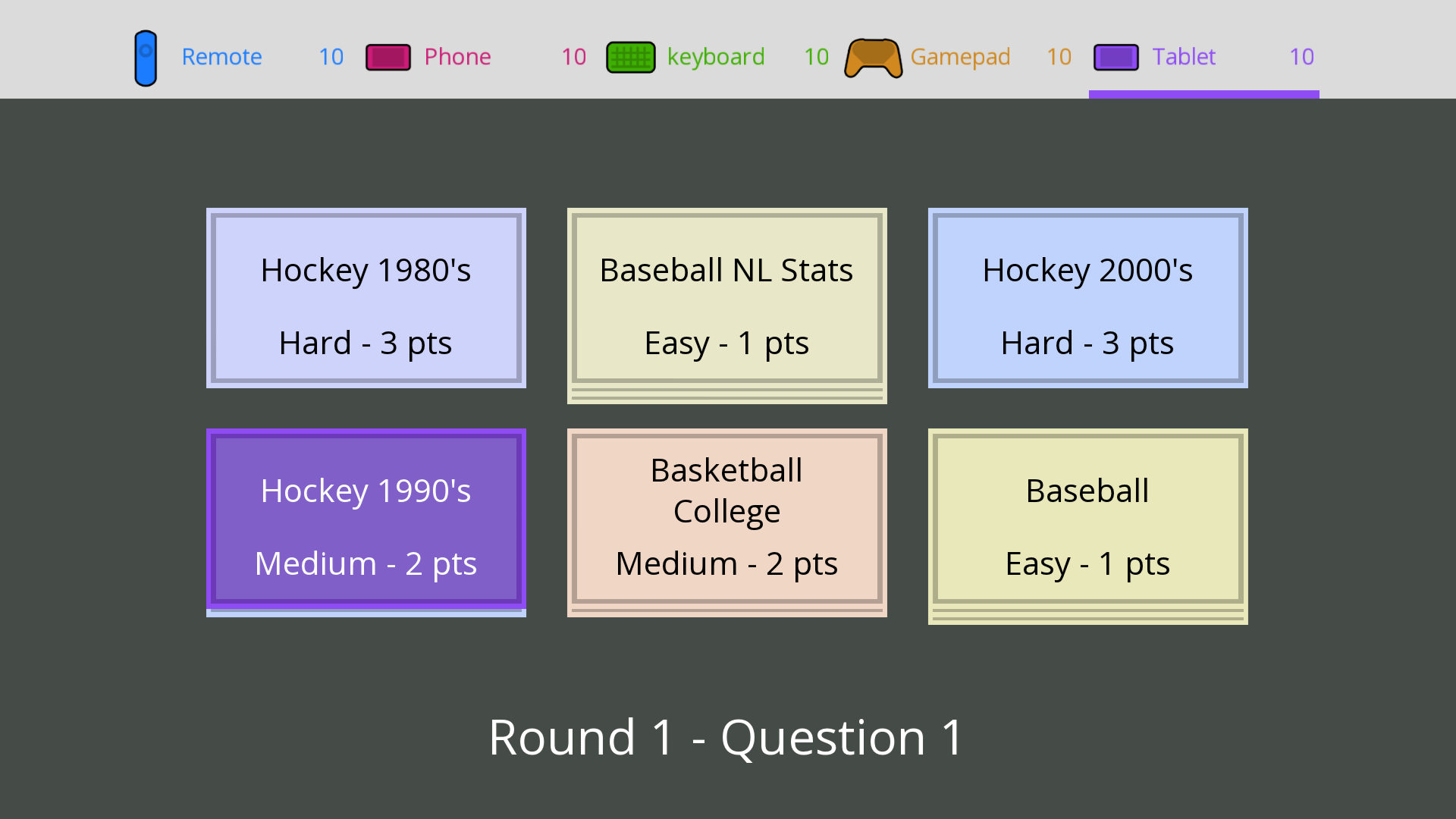
Task: Click the Round 1 Question 1 text
Action: [x=726, y=736]
